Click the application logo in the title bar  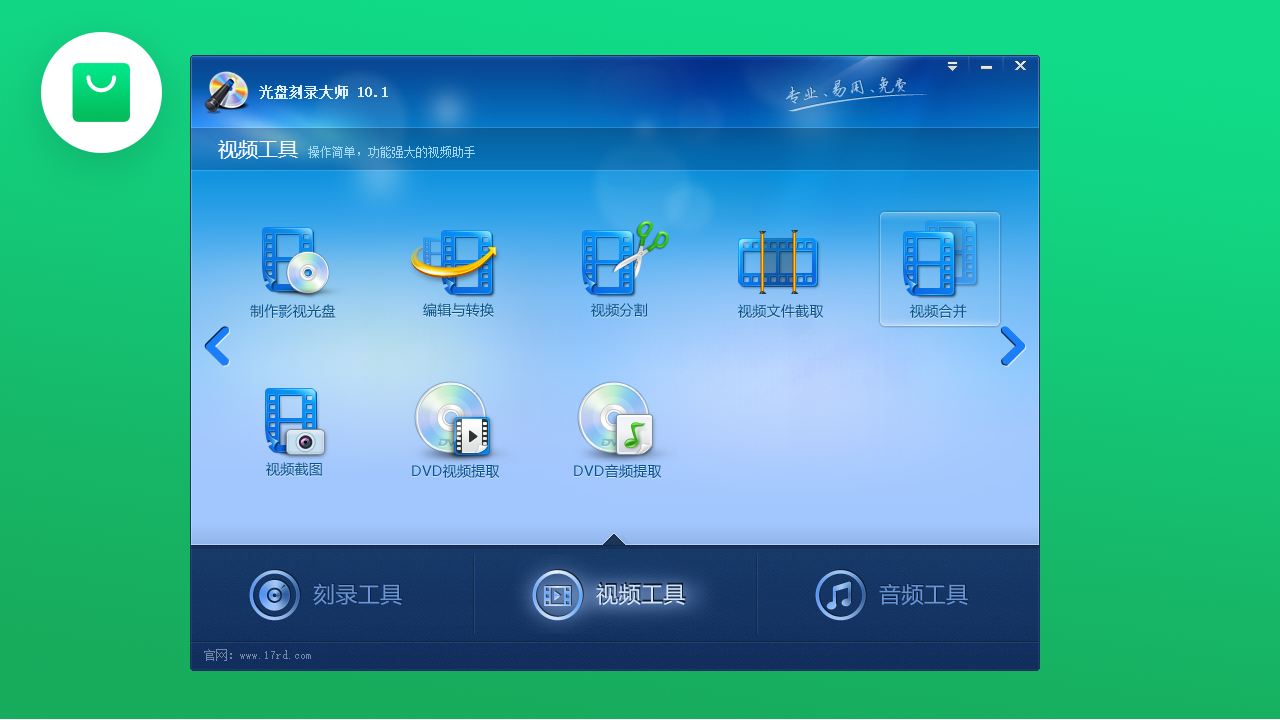[x=226, y=91]
